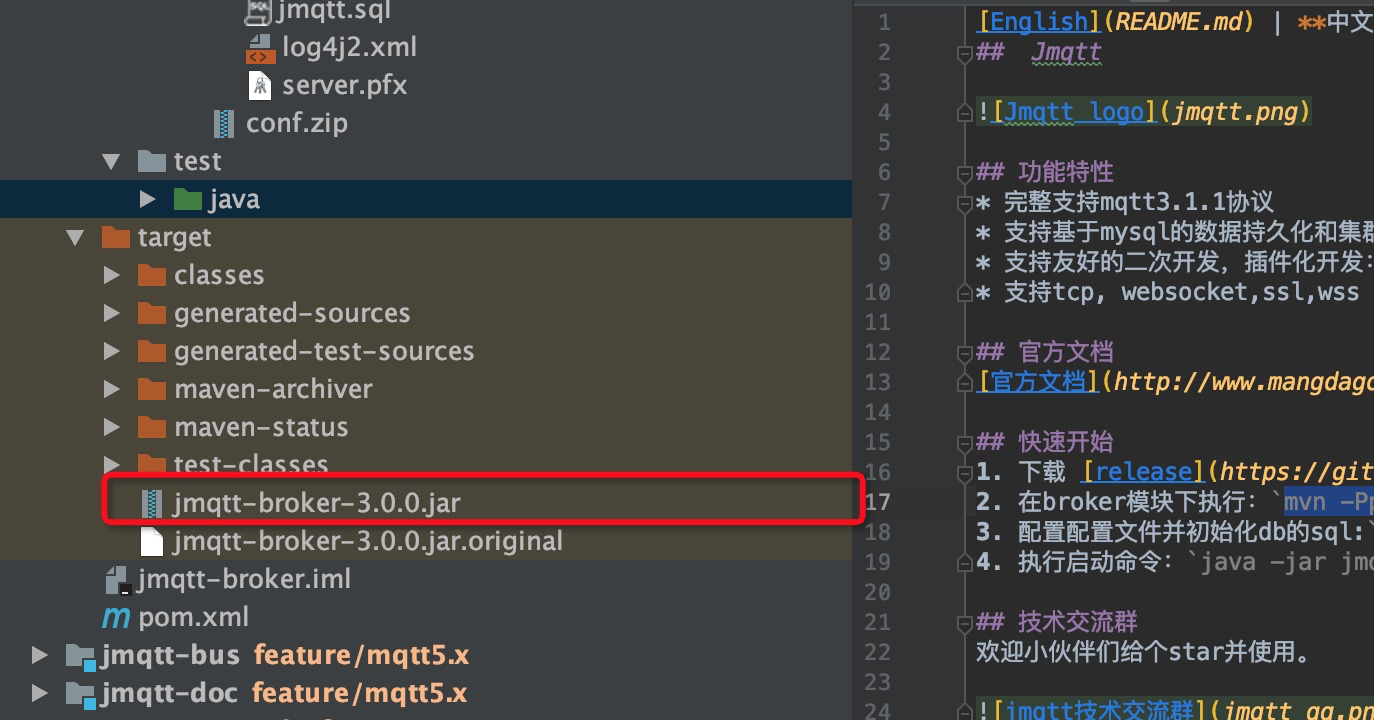Collapse the test folder
The width and height of the screenshot is (1374, 720).
(x=111, y=161)
